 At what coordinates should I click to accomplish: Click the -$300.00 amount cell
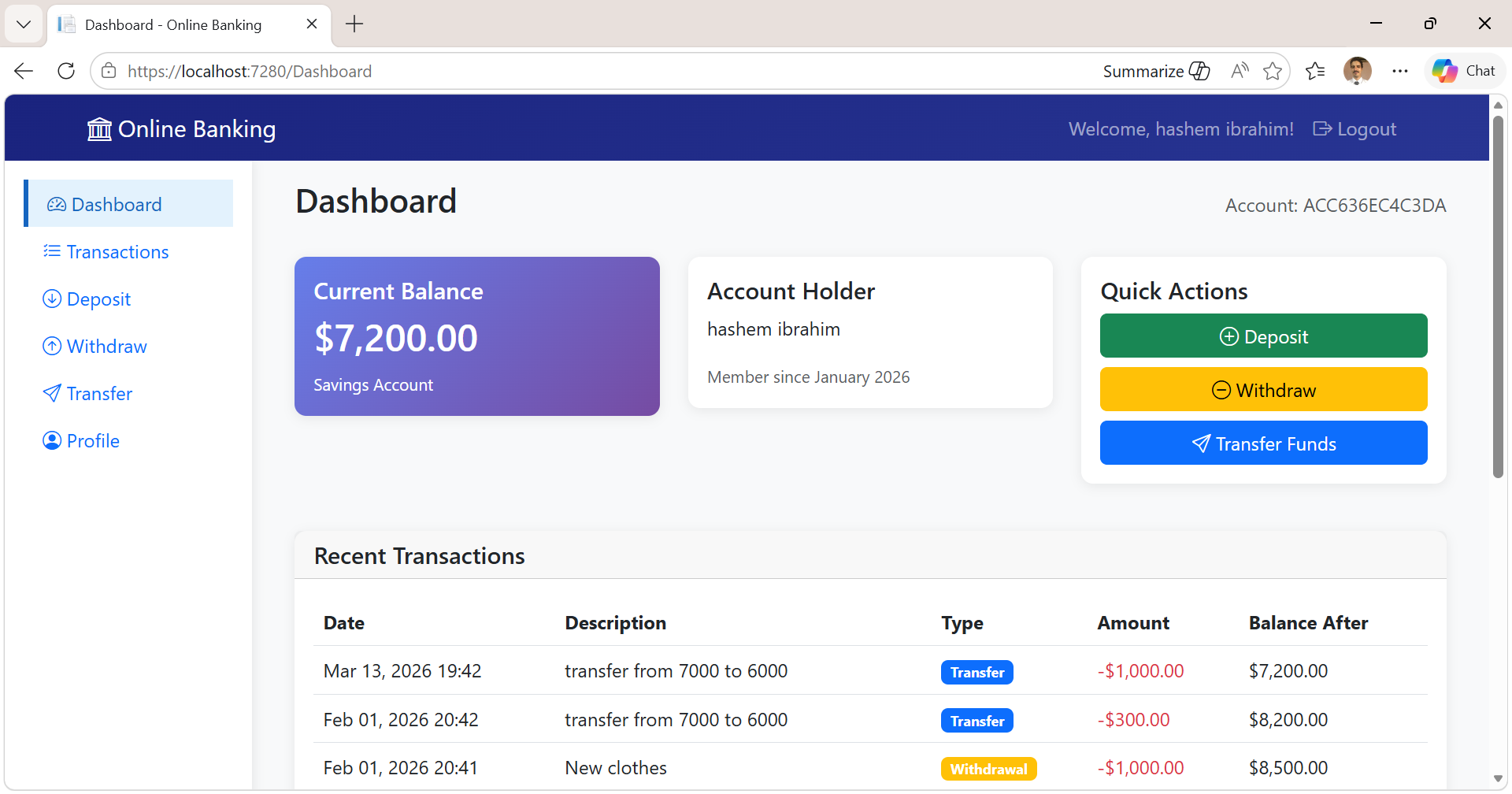pos(1133,720)
